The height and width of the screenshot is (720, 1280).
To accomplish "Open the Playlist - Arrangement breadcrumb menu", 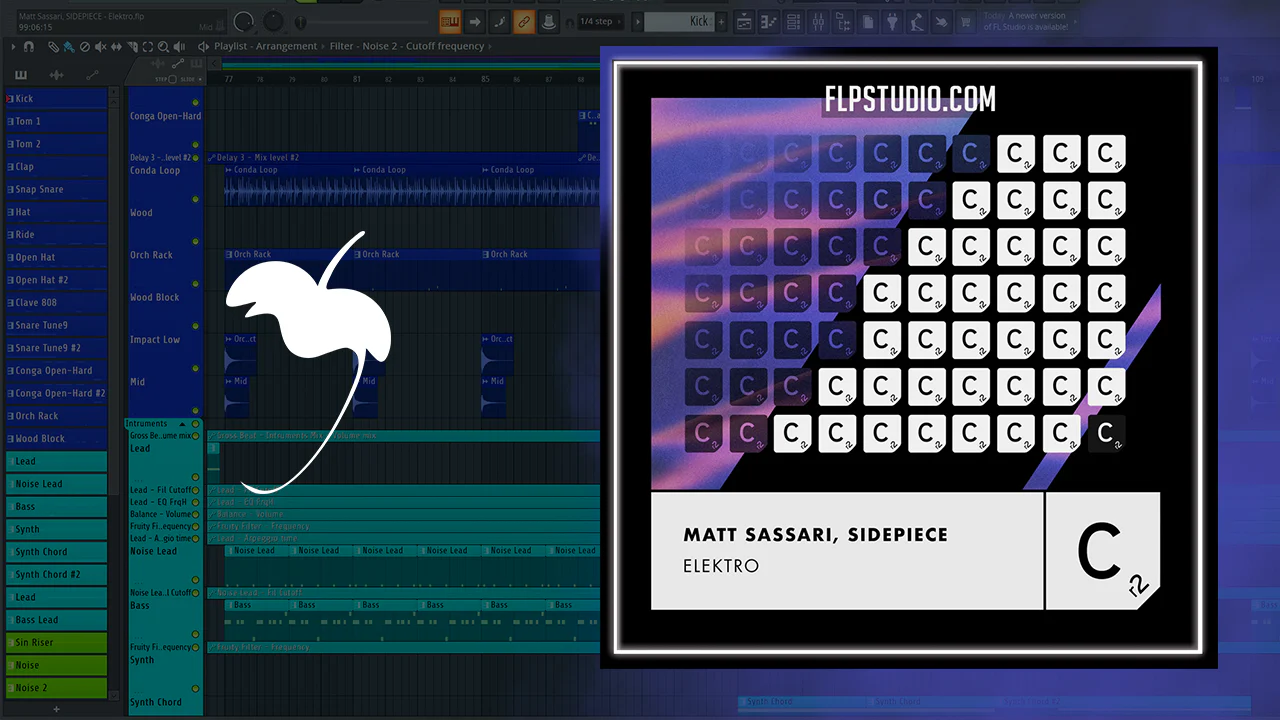I will (265, 46).
